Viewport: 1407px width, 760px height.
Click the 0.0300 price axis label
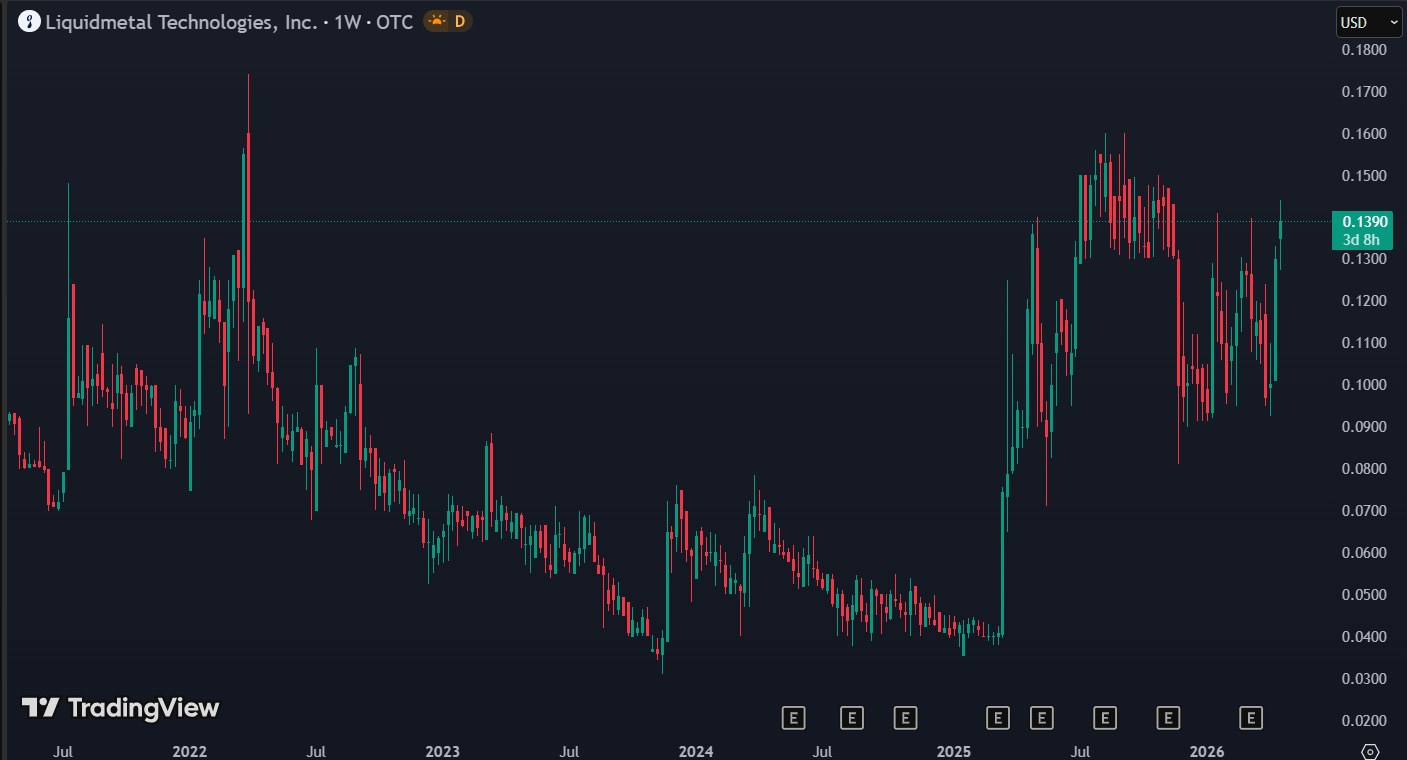point(1364,679)
